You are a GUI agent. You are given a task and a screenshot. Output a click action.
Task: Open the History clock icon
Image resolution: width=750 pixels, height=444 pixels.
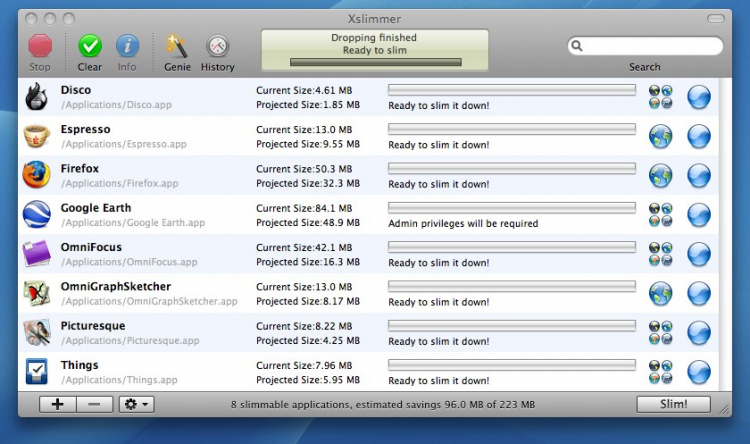point(218,46)
